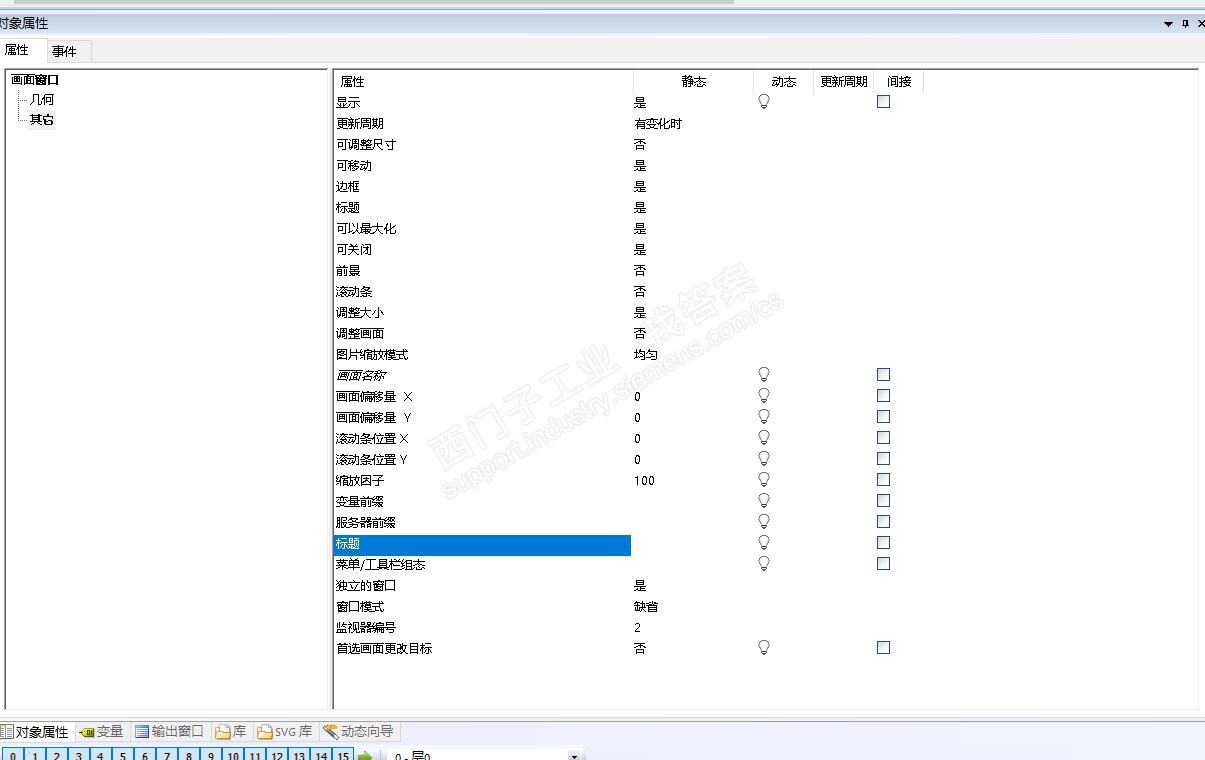The width and height of the screenshot is (1205, 760).
Task: Tick the 间接 checkbox for 变量前缀
Action: click(883, 501)
